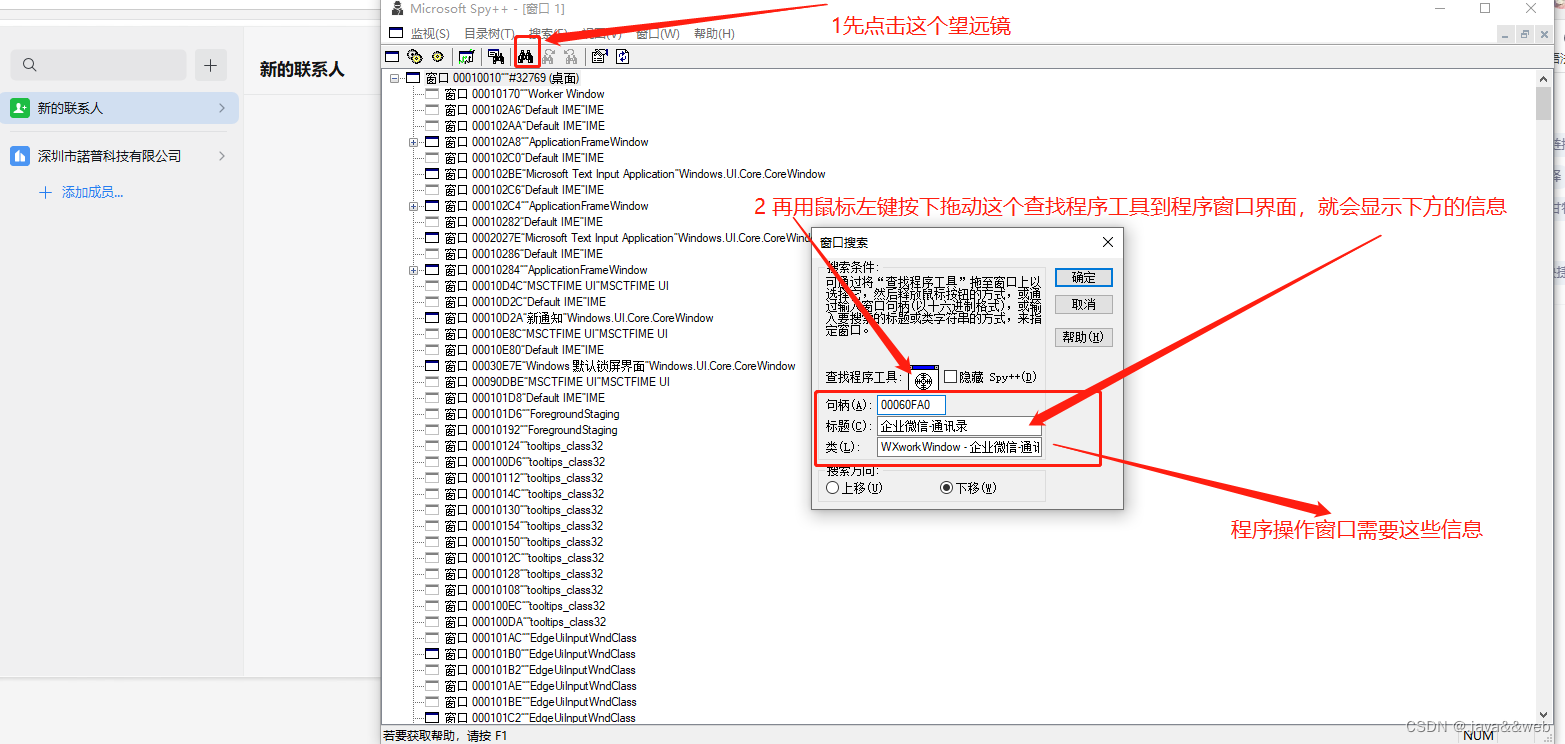1565x744 pixels.
Task: Click the Refresh toolbar icon
Action: click(622, 56)
